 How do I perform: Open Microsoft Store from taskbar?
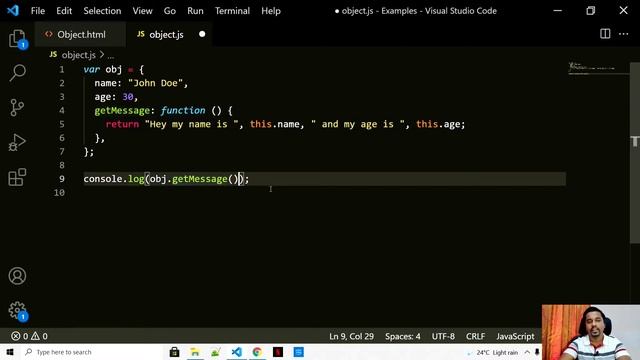tap(174, 352)
